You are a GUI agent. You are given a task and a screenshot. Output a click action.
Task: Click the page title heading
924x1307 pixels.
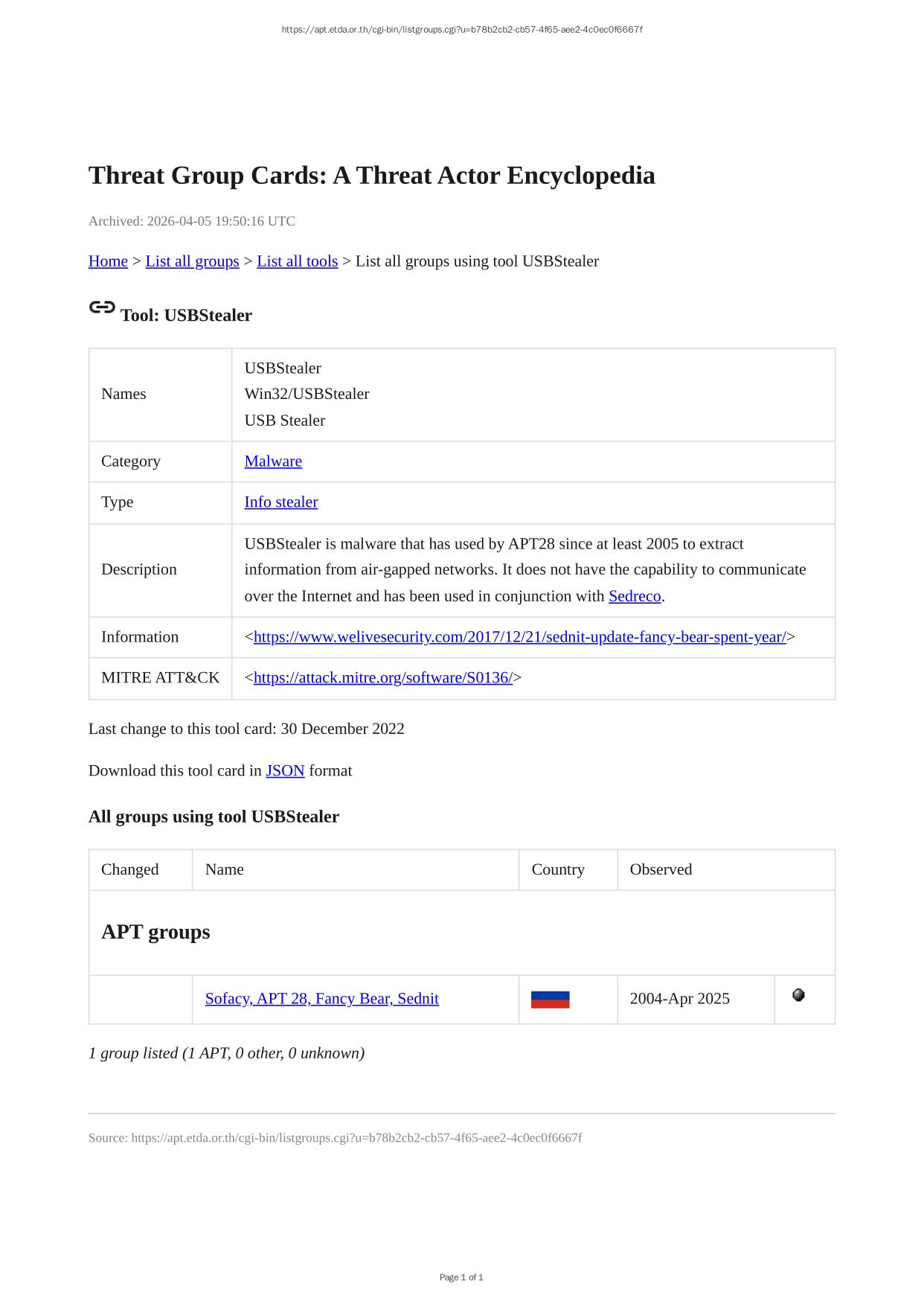371,176
